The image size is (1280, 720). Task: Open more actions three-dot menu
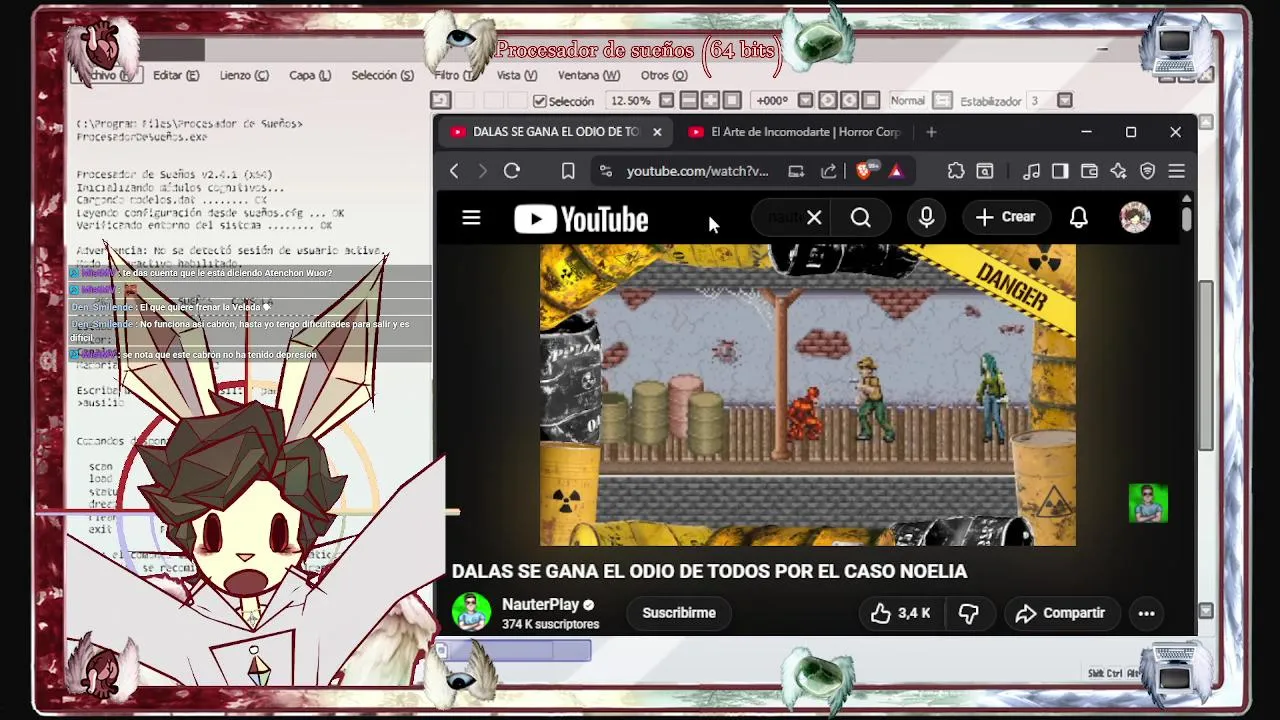(1146, 613)
